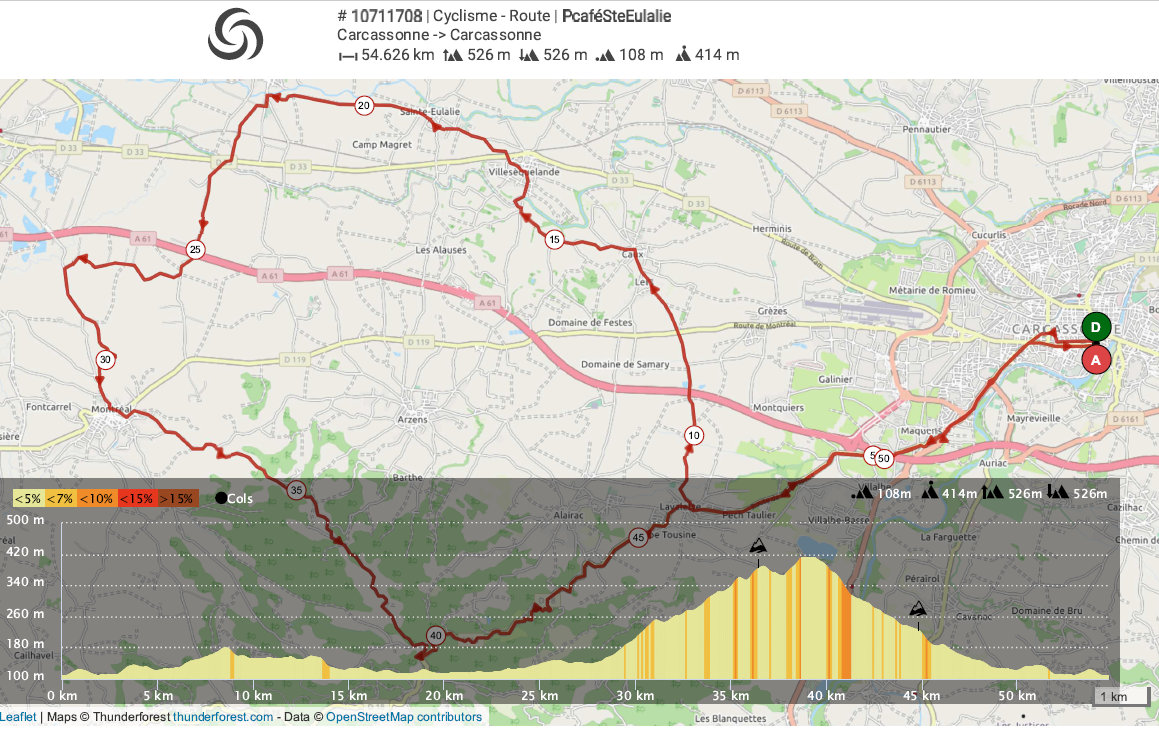Click the yellow <5% gradient legend swatch
Viewport: 1159px width, 730px height.
(28, 498)
